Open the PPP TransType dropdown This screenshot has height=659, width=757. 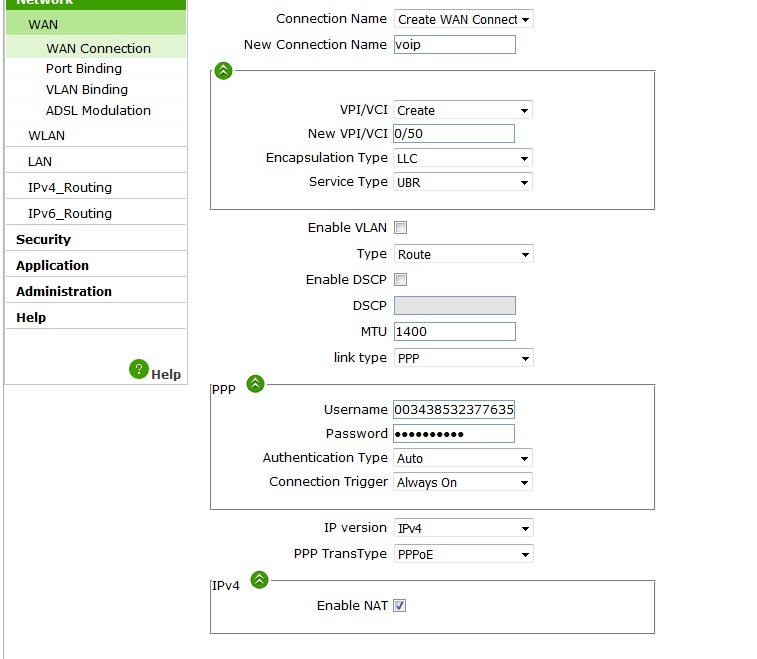click(x=463, y=554)
